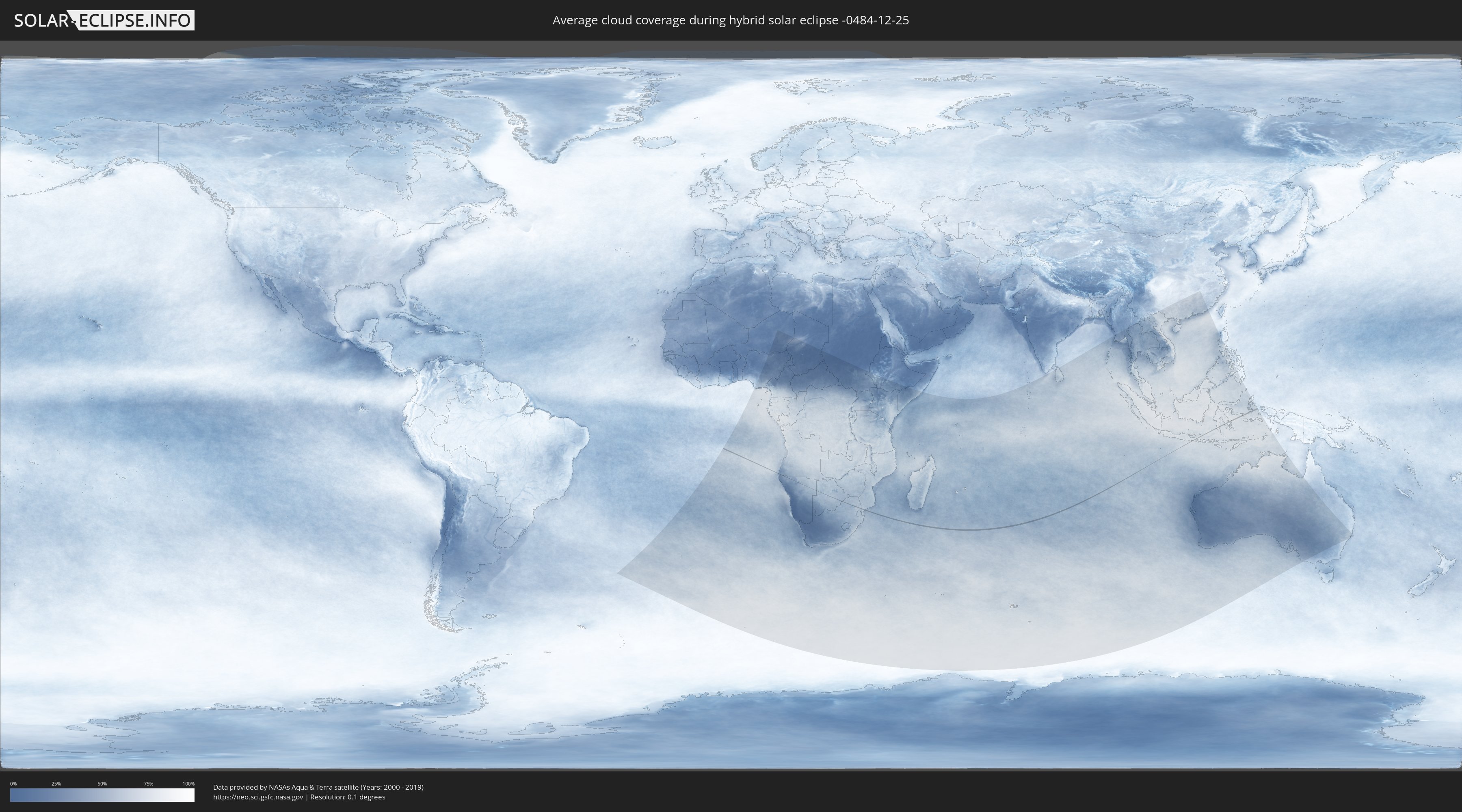This screenshot has width=1462, height=812.
Task: Click the SOLAR-ECLIPSE.INFO logo
Action: click(x=104, y=20)
